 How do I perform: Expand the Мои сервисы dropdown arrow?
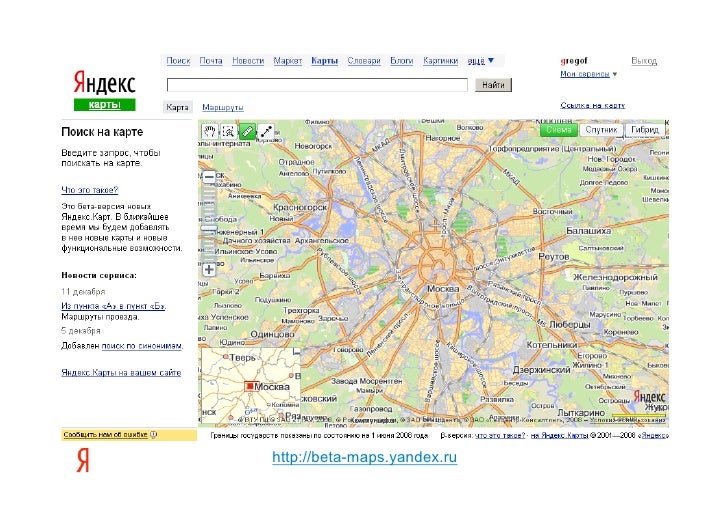click(615, 74)
